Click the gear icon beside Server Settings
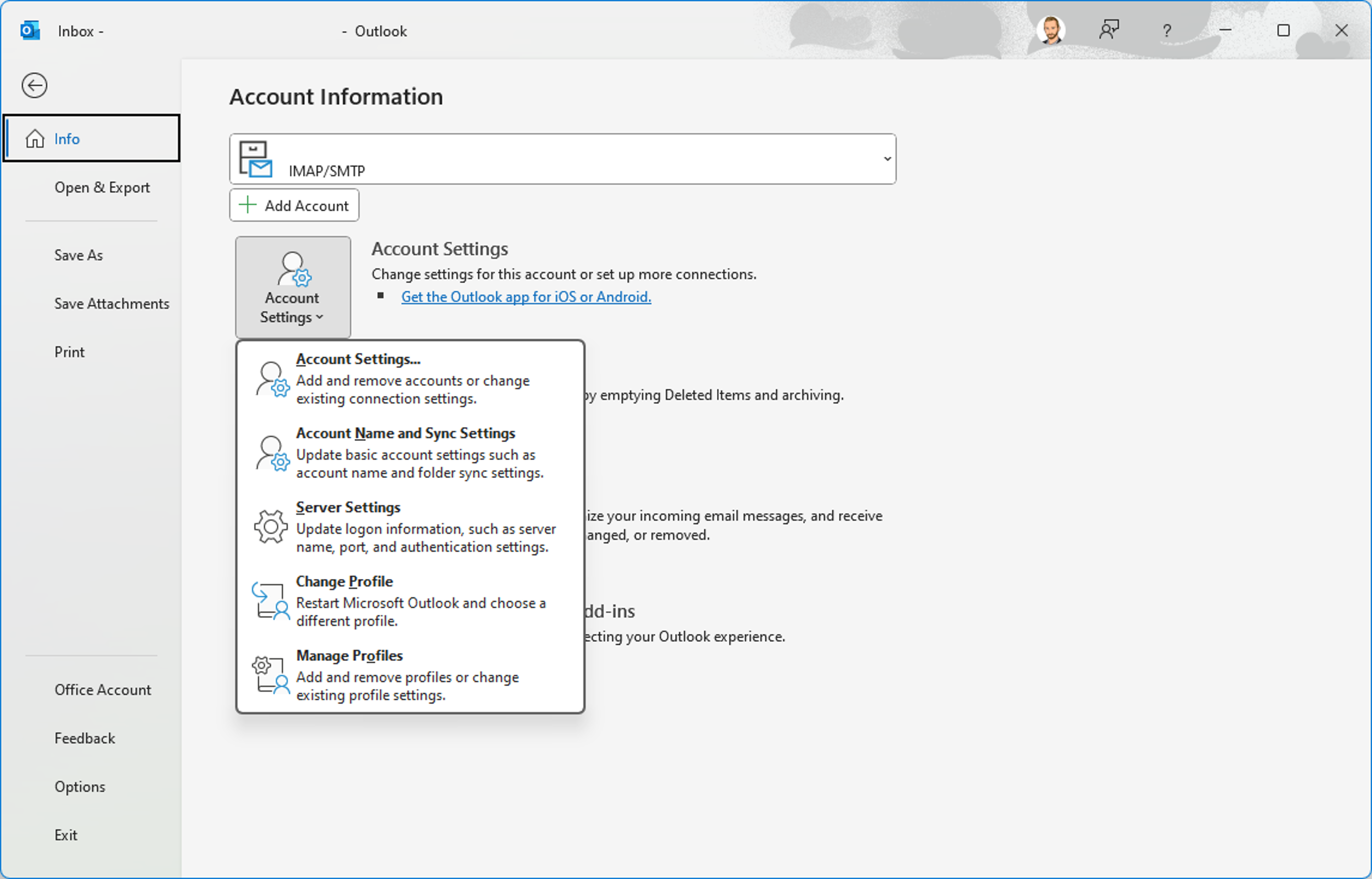The height and width of the screenshot is (879, 1372). [x=271, y=527]
